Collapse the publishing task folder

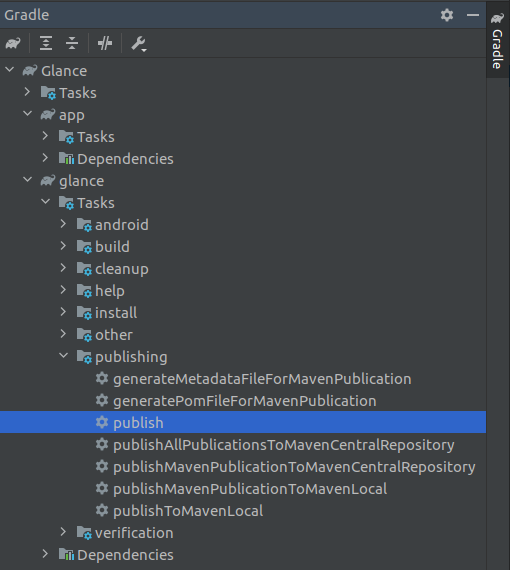click(x=64, y=356)
